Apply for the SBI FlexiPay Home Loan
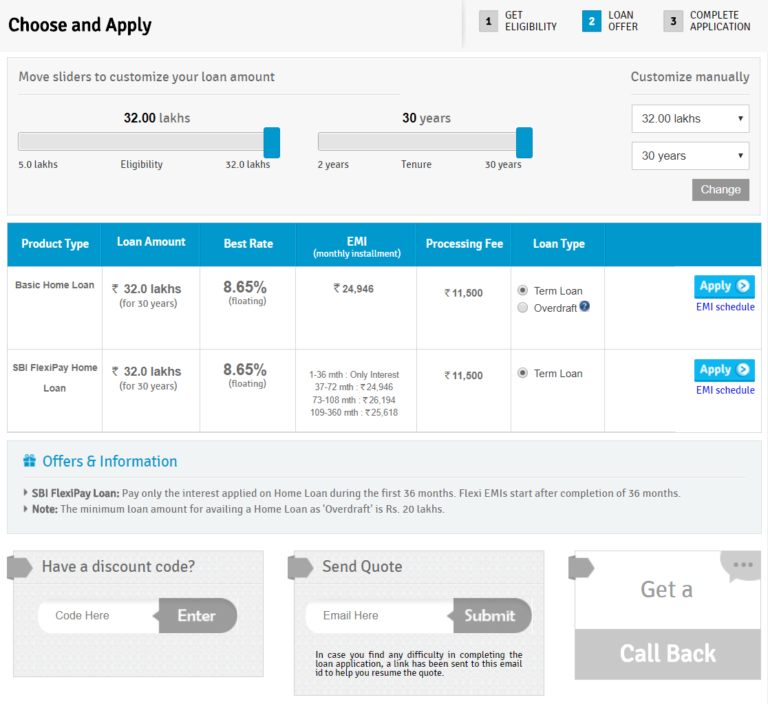The width and height of the screenshot is (768, 704). [724, 370]
